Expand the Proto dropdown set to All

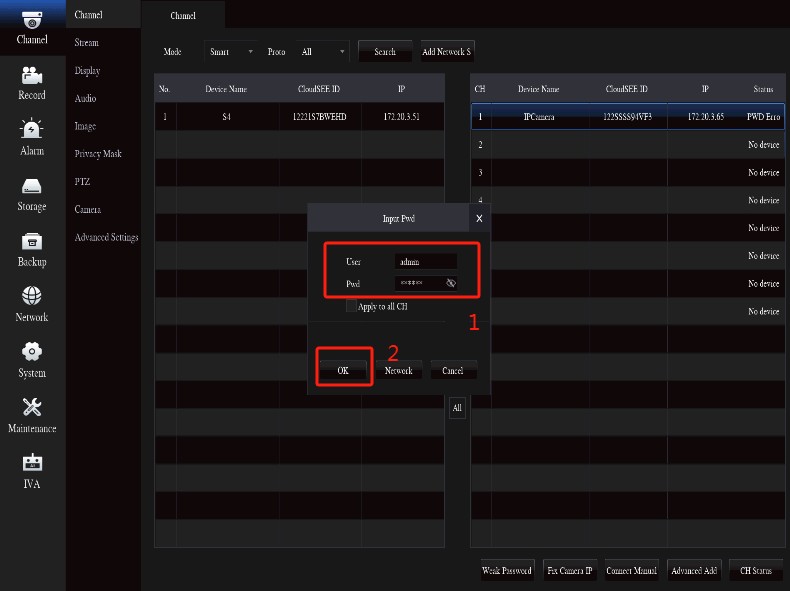tap(324, 52)
